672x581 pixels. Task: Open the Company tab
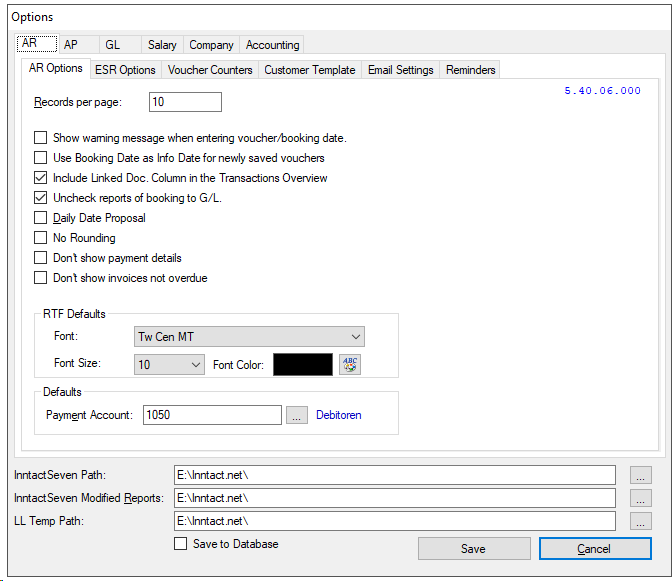tap(211, 45)
